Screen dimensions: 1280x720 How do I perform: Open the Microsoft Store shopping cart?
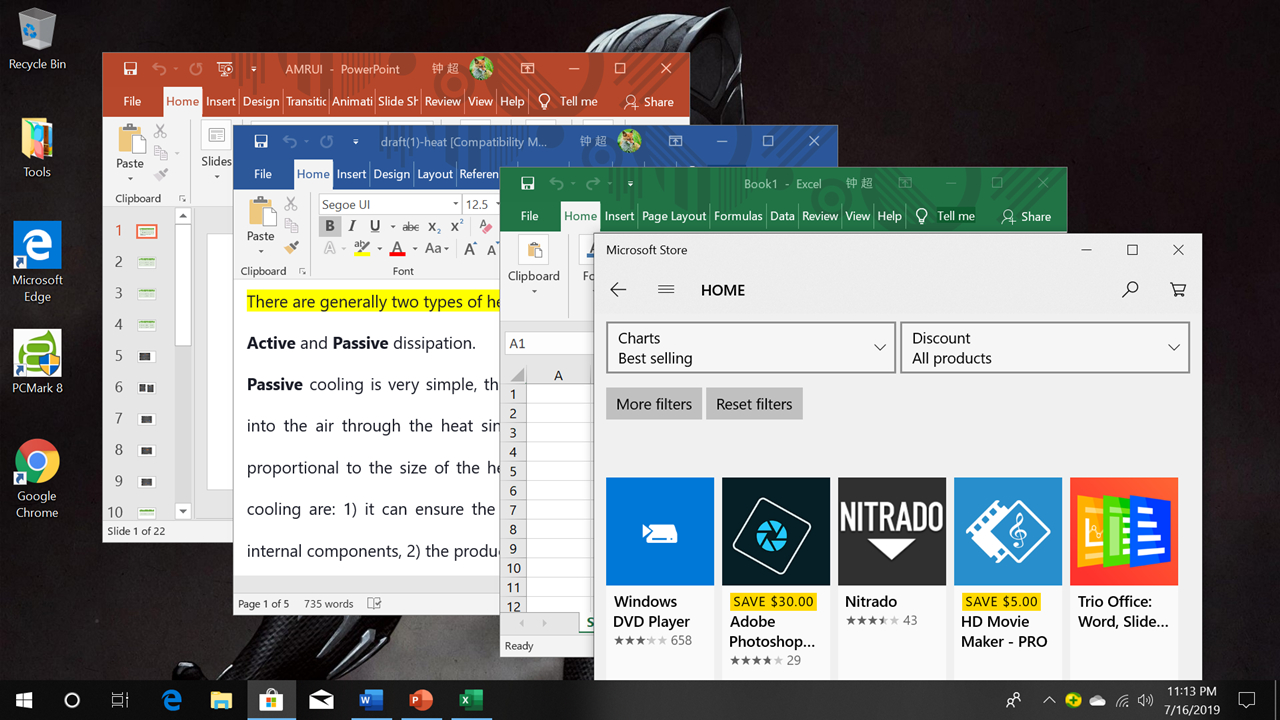pos(1178,290)
